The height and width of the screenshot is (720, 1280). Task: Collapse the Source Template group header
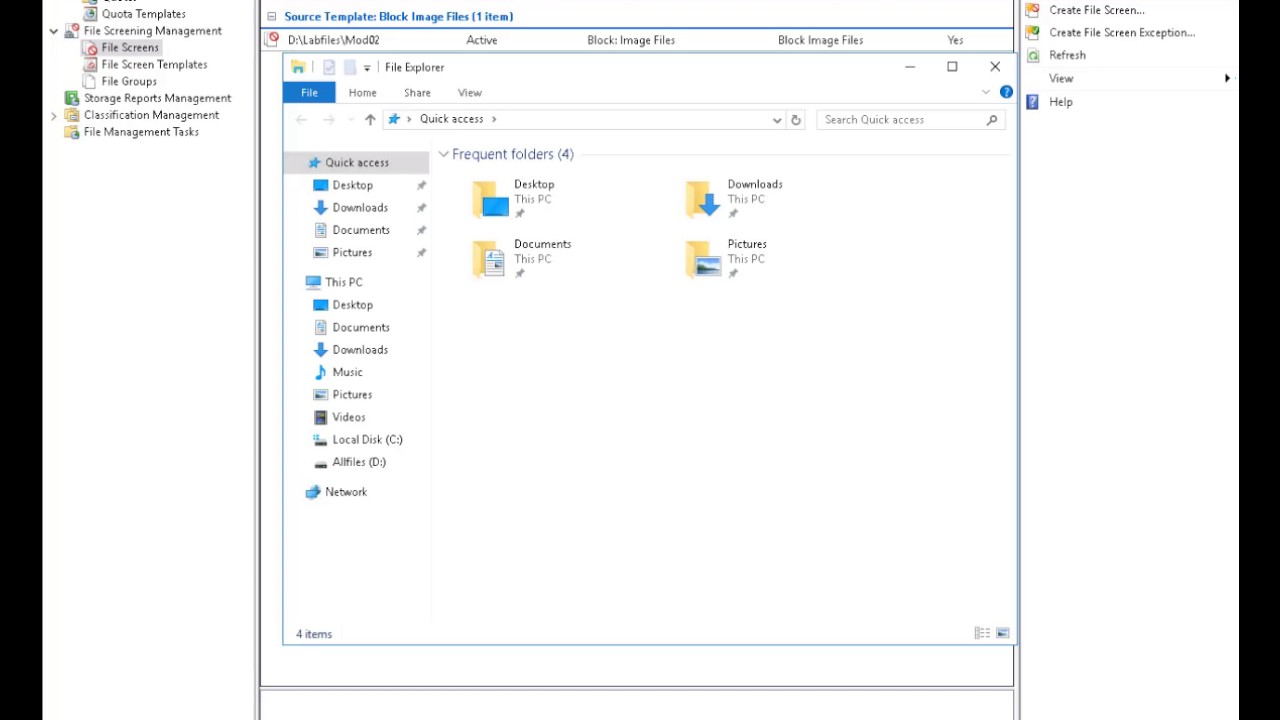(271, 16)
